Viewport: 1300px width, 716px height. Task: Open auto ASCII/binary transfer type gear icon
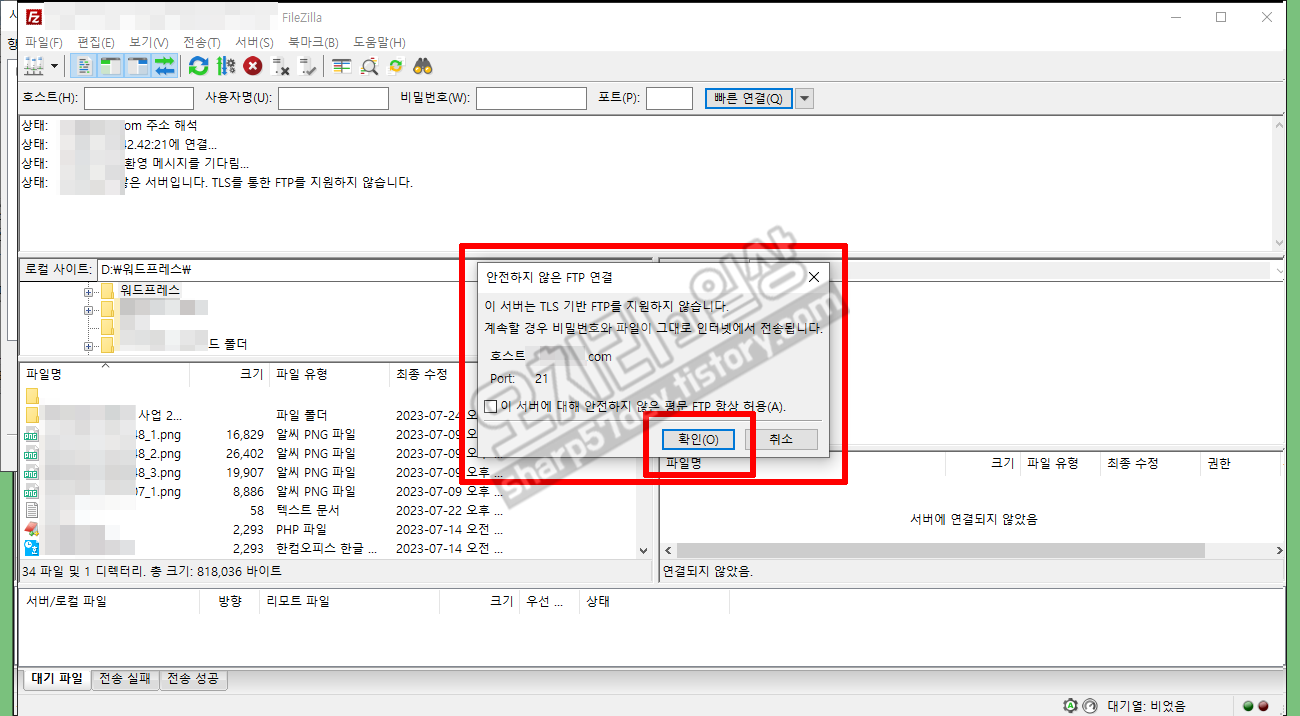point(1070,705)
